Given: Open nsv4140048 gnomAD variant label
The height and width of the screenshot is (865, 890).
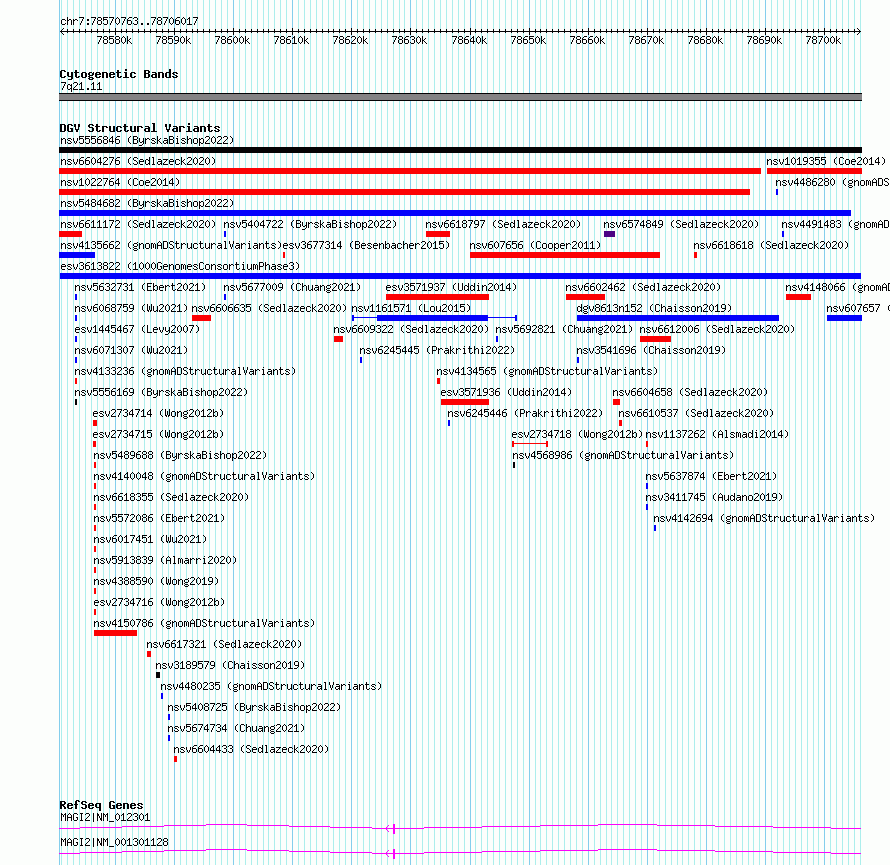Looking at the screenshot, I should click(x=204, y=476).
